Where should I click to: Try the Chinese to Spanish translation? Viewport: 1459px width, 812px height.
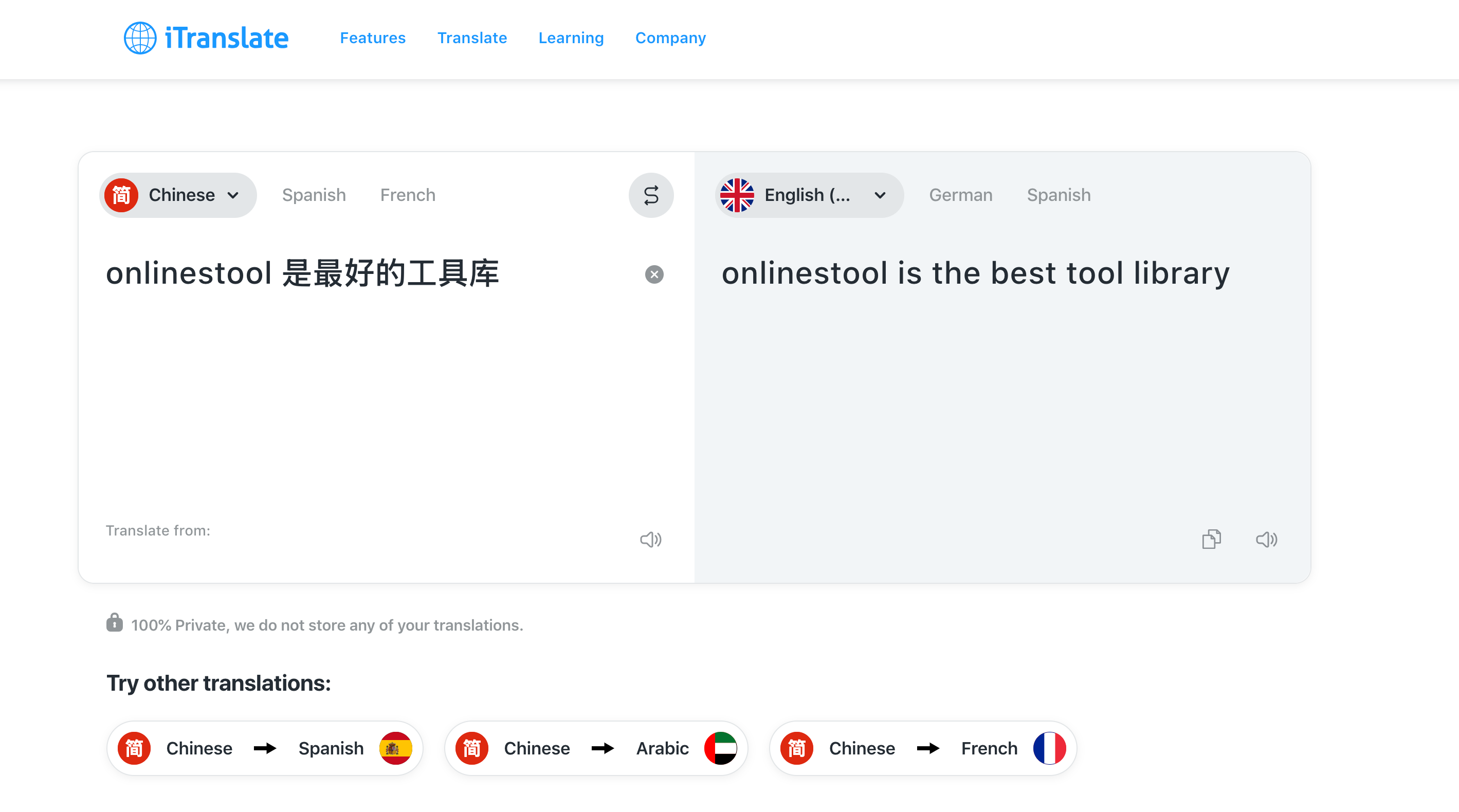[x=265, y=748]
